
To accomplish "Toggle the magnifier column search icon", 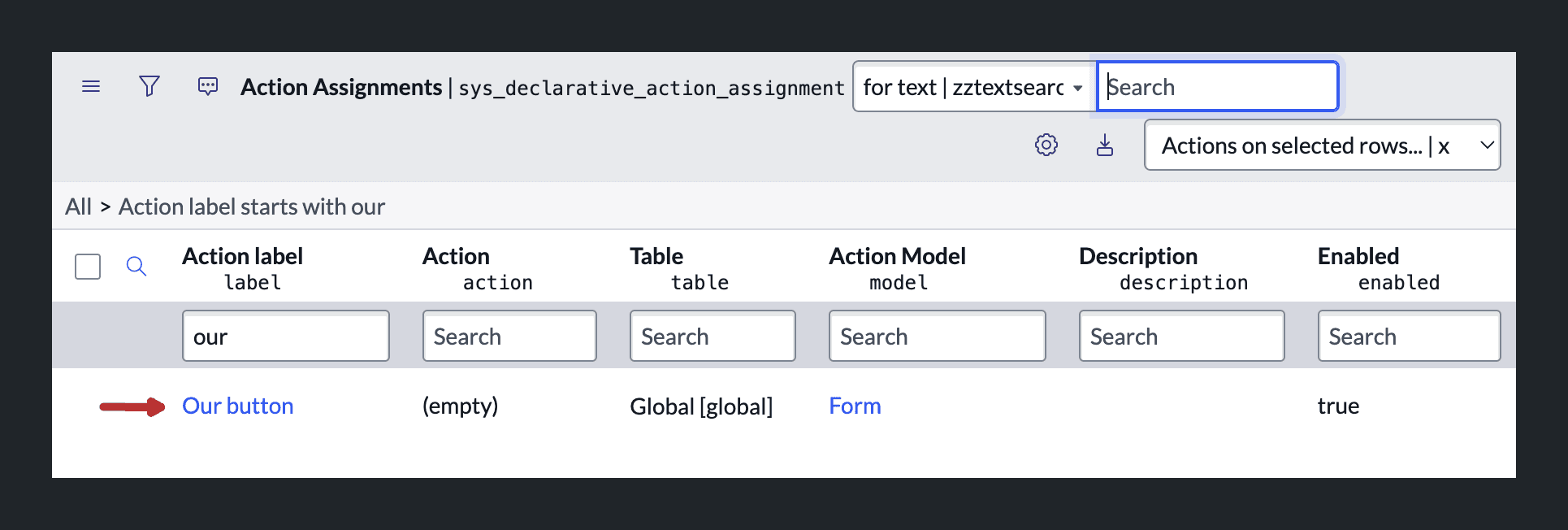I will [x=136, y=267].
